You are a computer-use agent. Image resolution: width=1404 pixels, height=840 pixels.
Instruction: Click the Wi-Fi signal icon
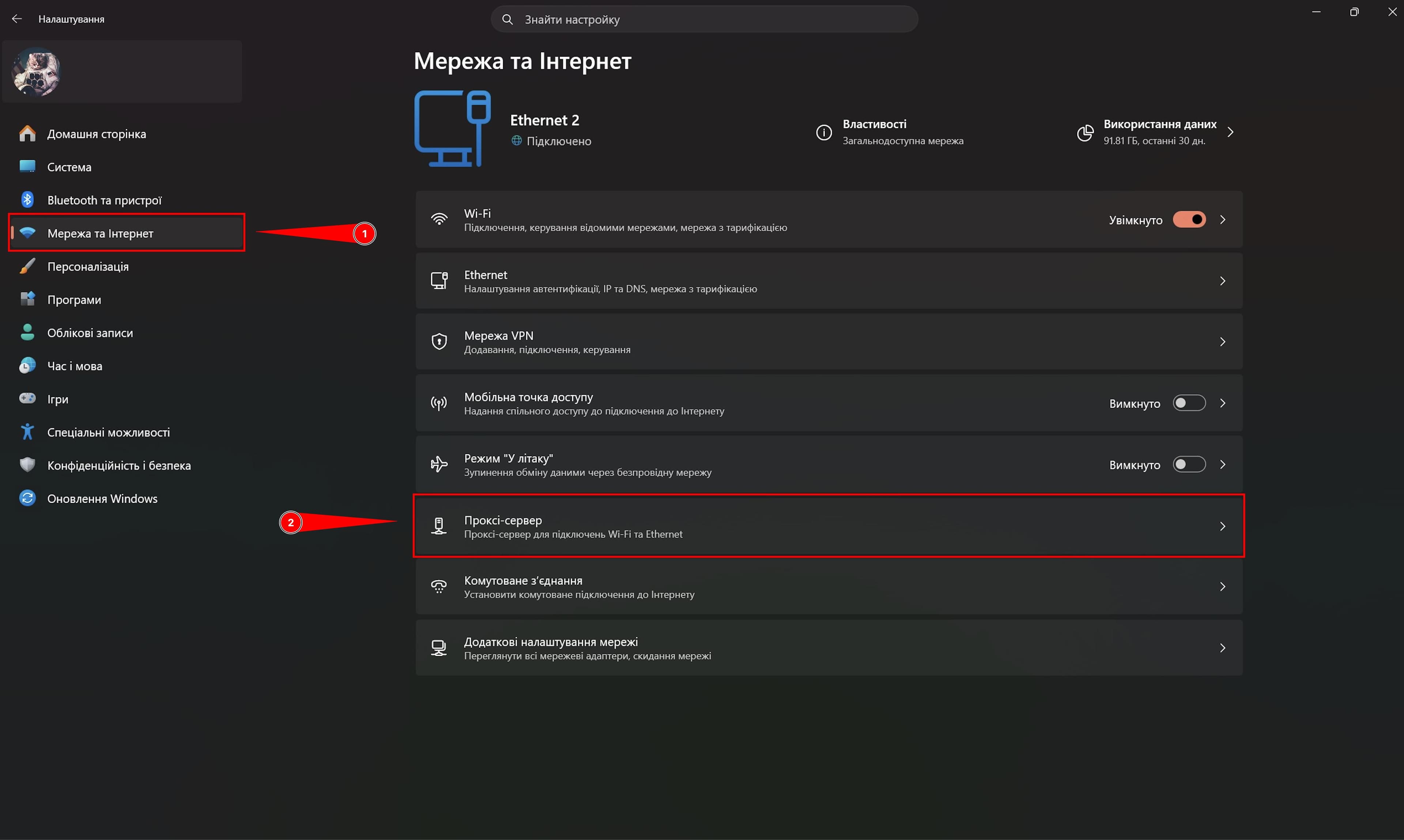(439, 219)
